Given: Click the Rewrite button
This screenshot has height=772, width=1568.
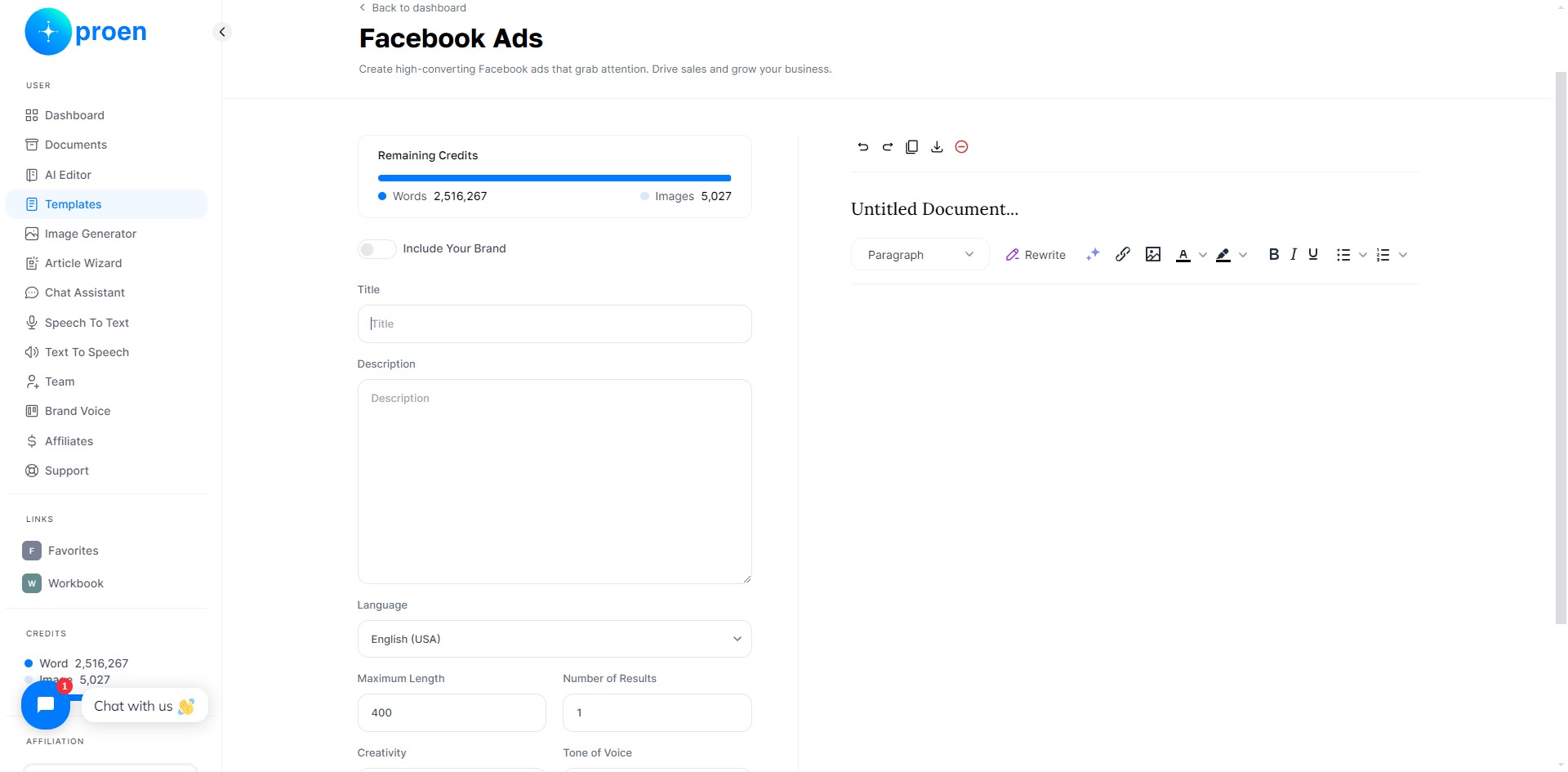Looking at the screenshot, I should pyautogui.click(x=1036, y=255).
